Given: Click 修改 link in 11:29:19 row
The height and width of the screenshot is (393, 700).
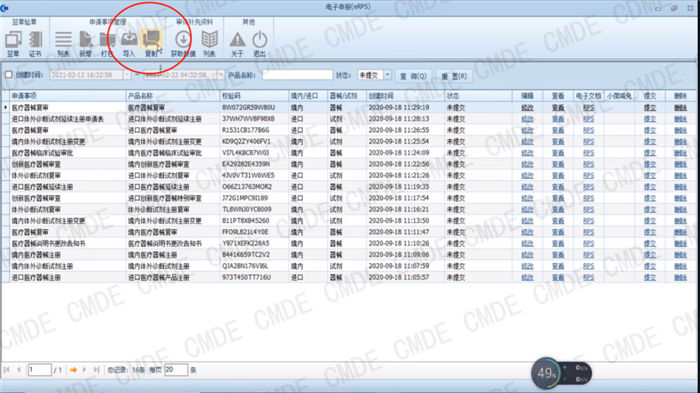Looking at the screenshot, I should tap(527, 108).
